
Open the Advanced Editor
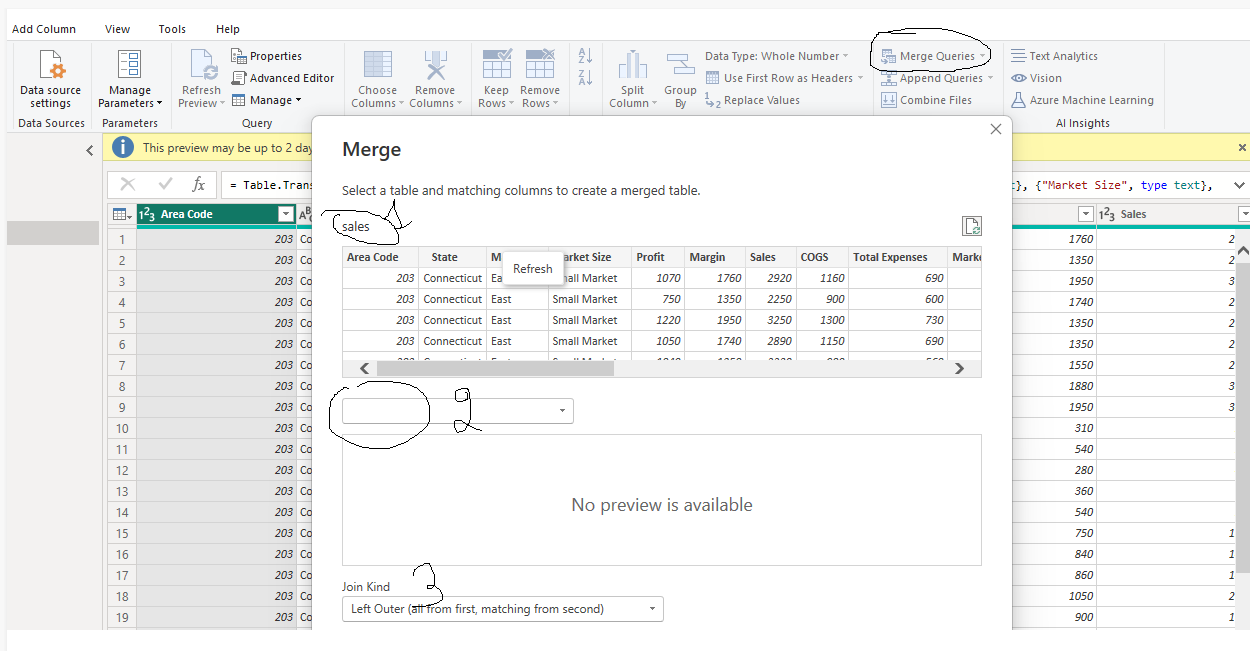(283, 78)
